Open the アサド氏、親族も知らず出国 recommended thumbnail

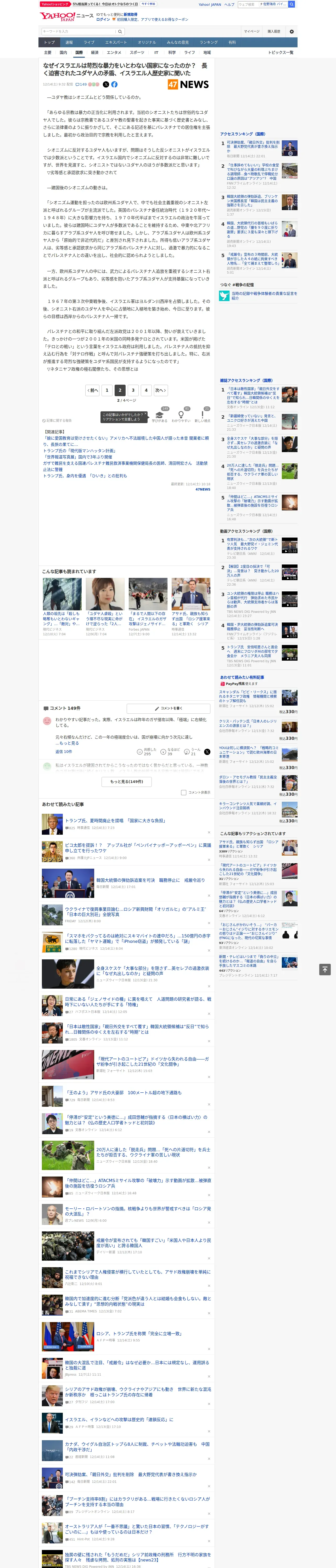[x=191, y=594]
